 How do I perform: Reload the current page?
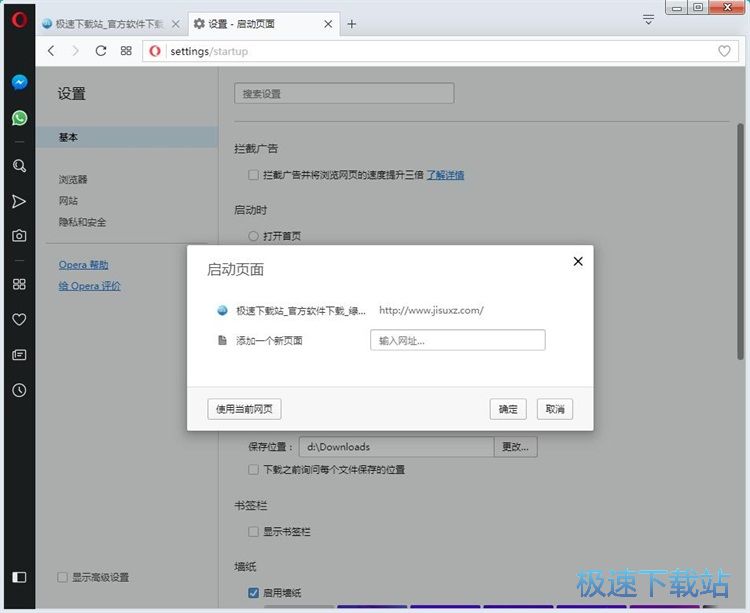pos(100,51)
